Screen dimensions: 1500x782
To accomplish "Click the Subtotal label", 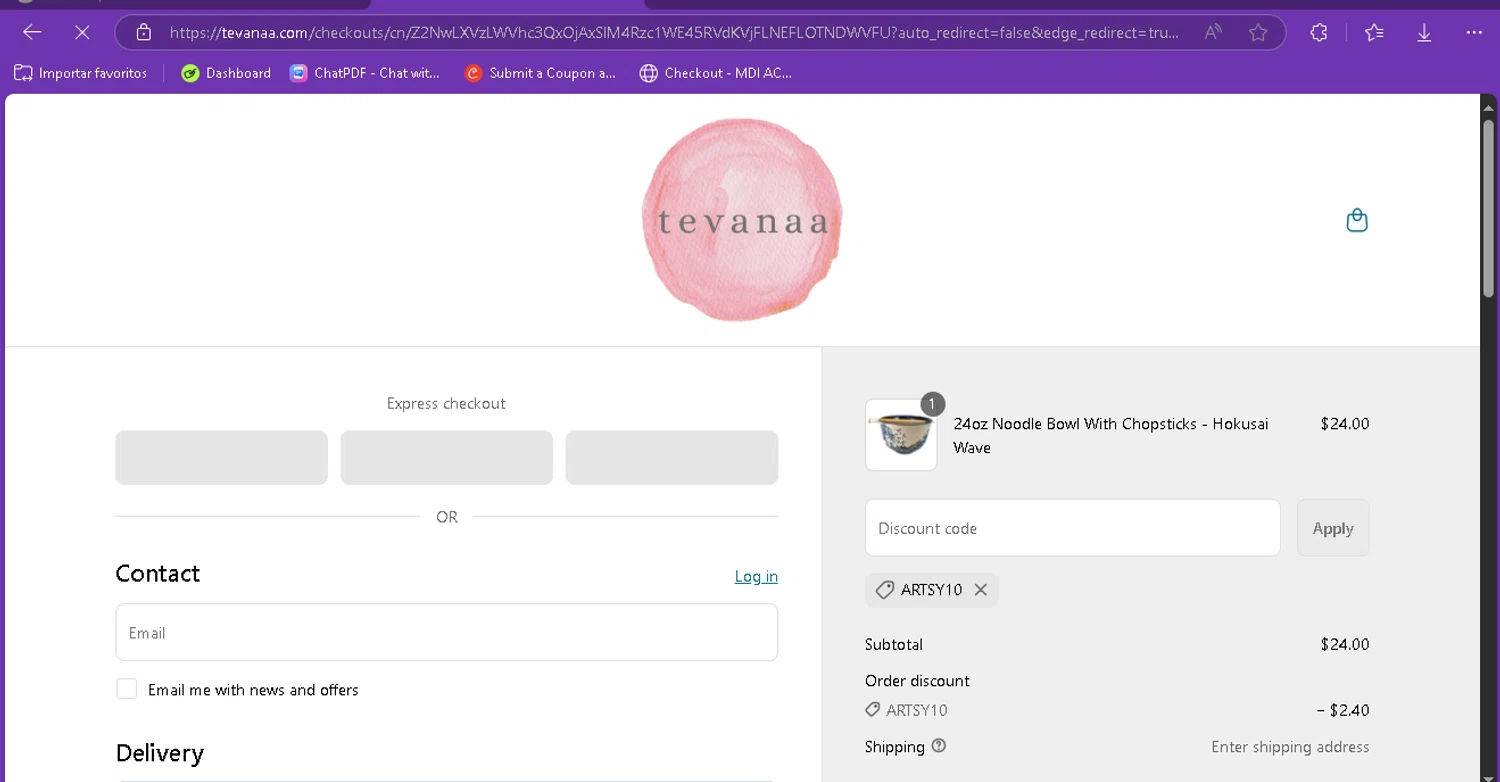I will coord(894,645).
